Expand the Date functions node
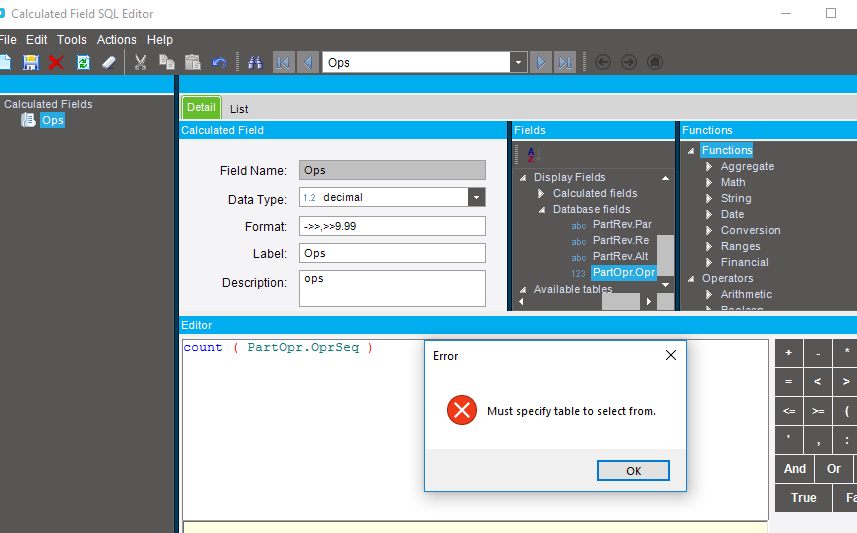The height and width of the screenshot is (533, 857). [x=709, y=214]
